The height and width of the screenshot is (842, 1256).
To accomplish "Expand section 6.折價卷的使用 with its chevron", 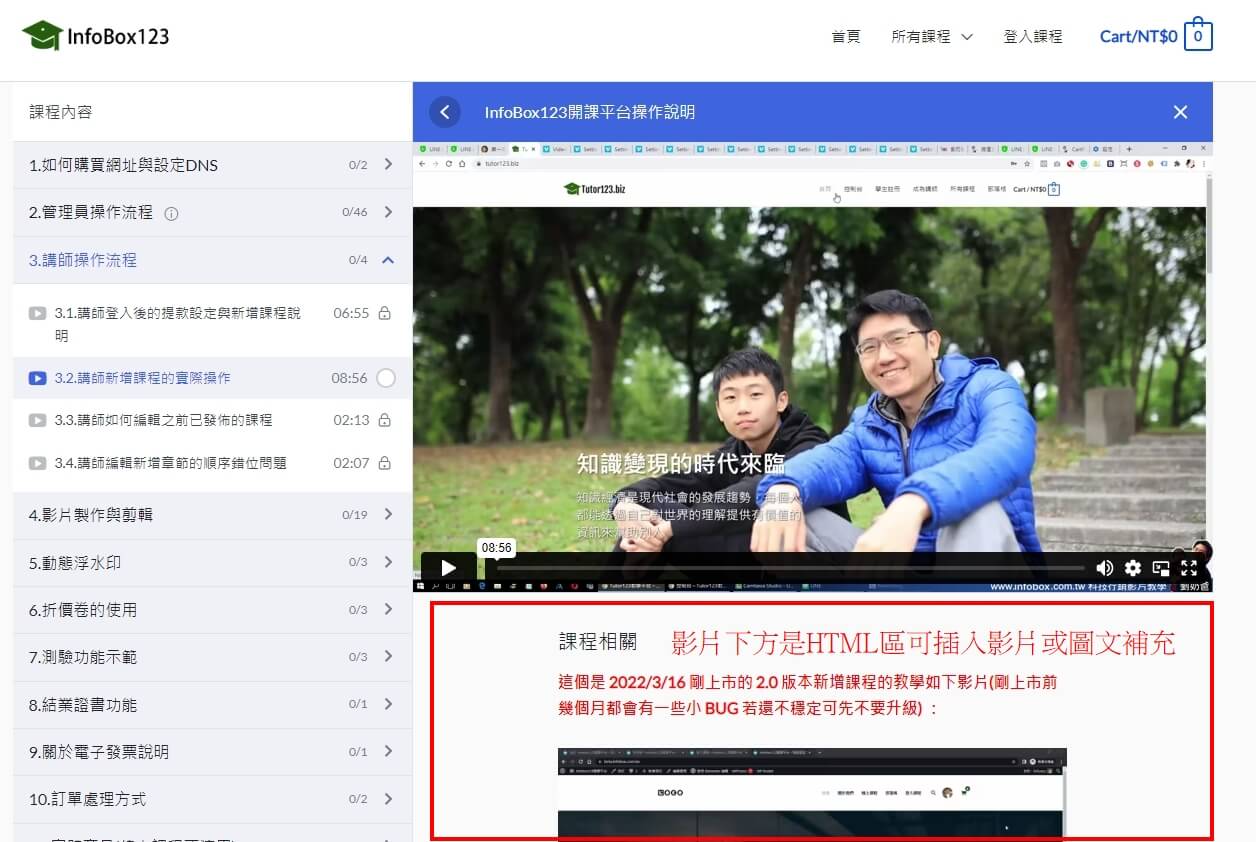I will tap(388, 610).
